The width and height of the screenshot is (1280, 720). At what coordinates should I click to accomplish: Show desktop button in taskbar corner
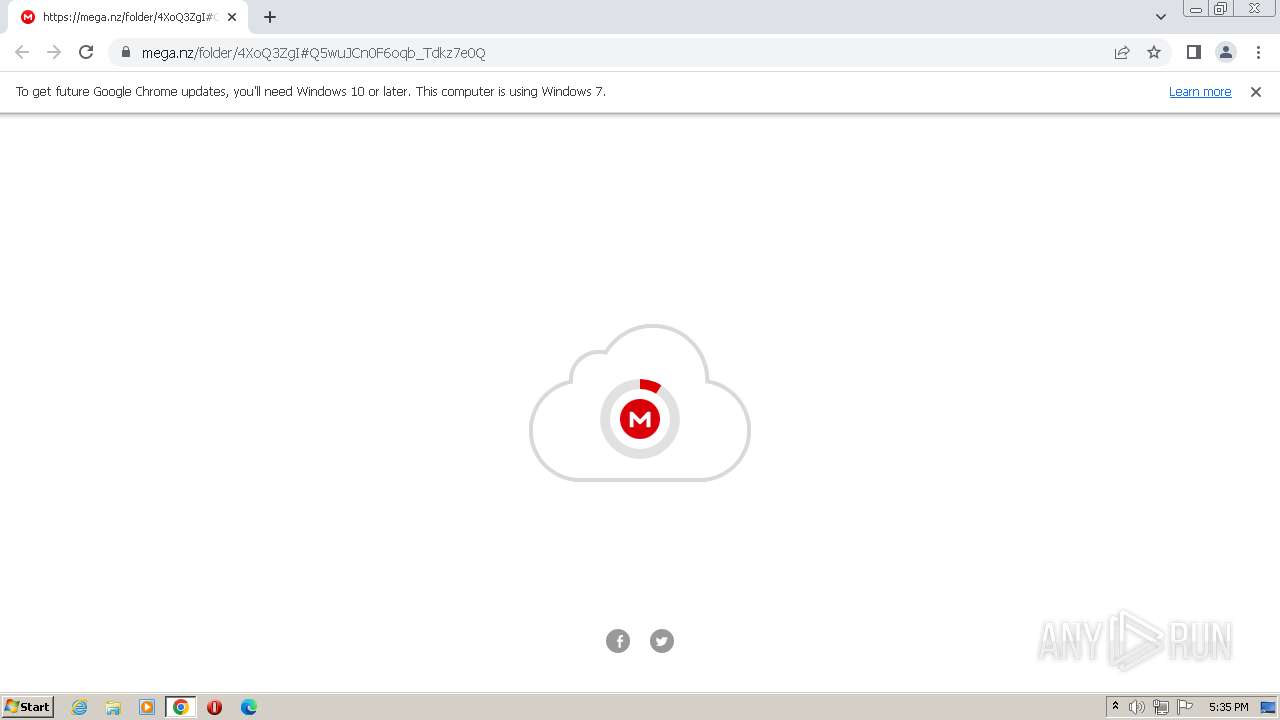tap(1268, 707)
